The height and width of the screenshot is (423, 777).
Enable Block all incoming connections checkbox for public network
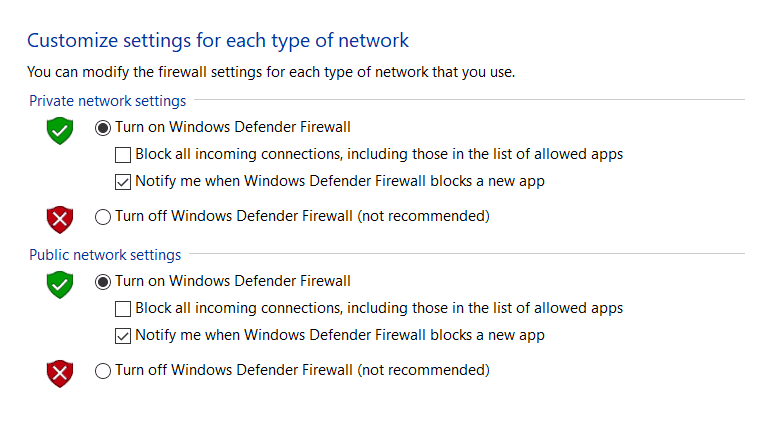(x=123, y=309)
